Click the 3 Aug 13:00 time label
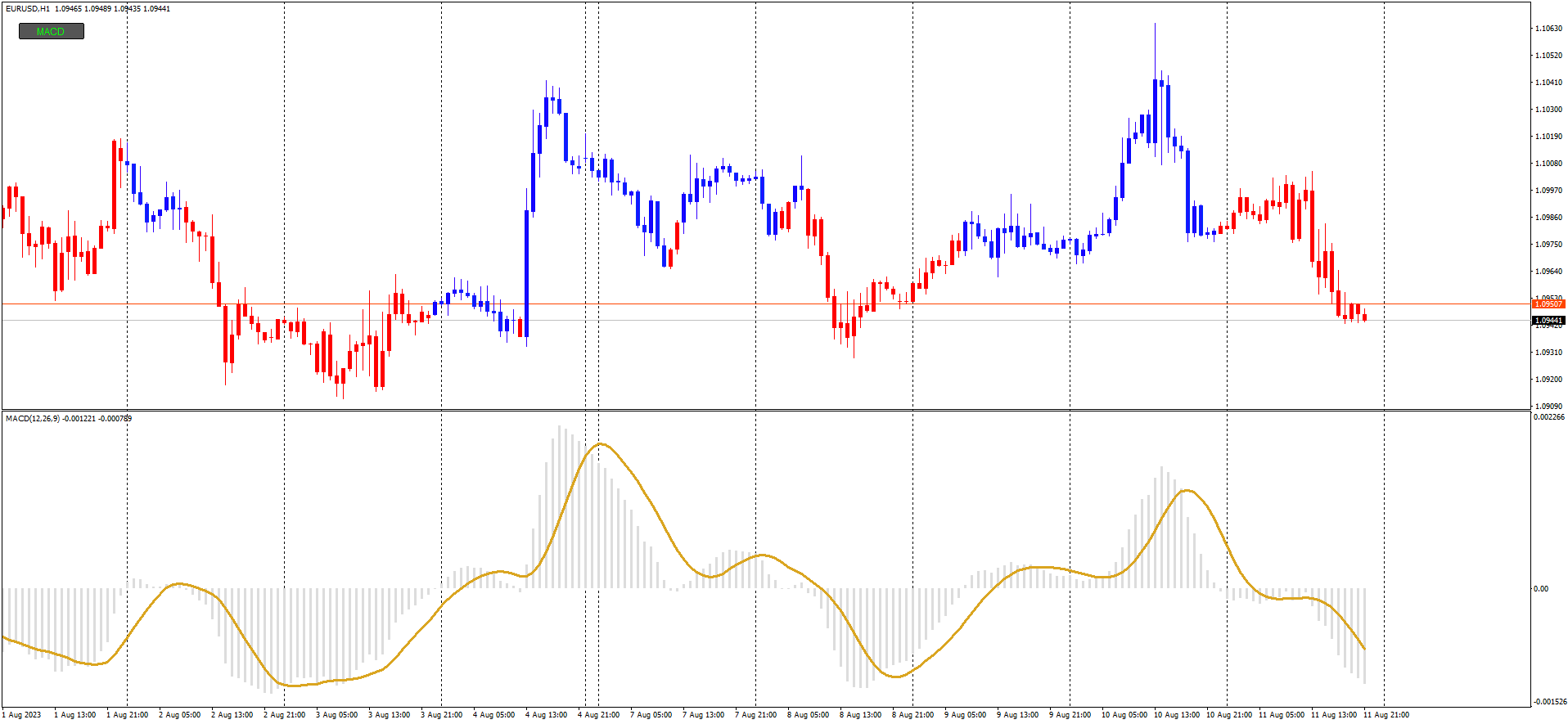 coord(389,715)
